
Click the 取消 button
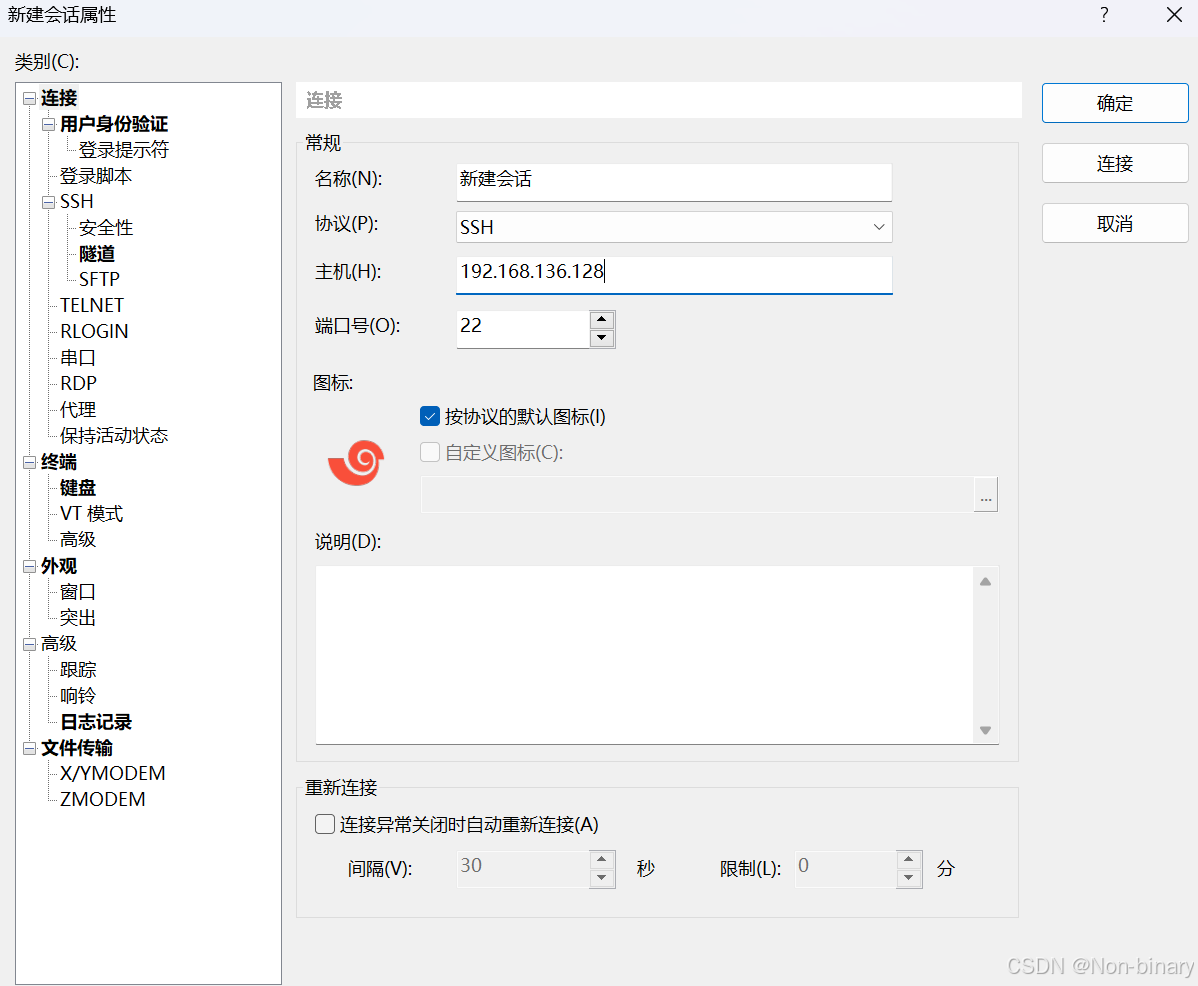click(1115, 224)
